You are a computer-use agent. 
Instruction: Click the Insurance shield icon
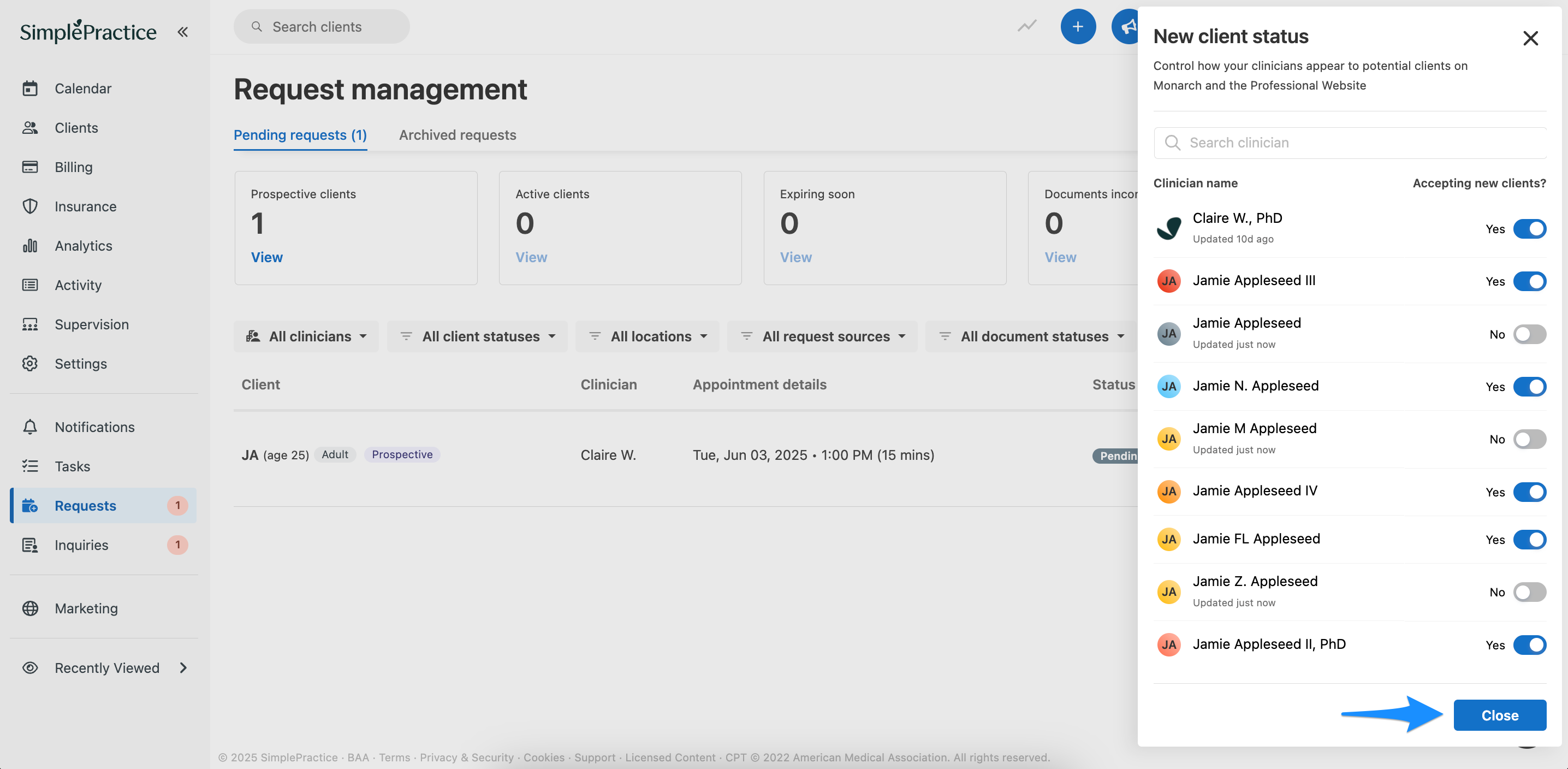[30, 206]
